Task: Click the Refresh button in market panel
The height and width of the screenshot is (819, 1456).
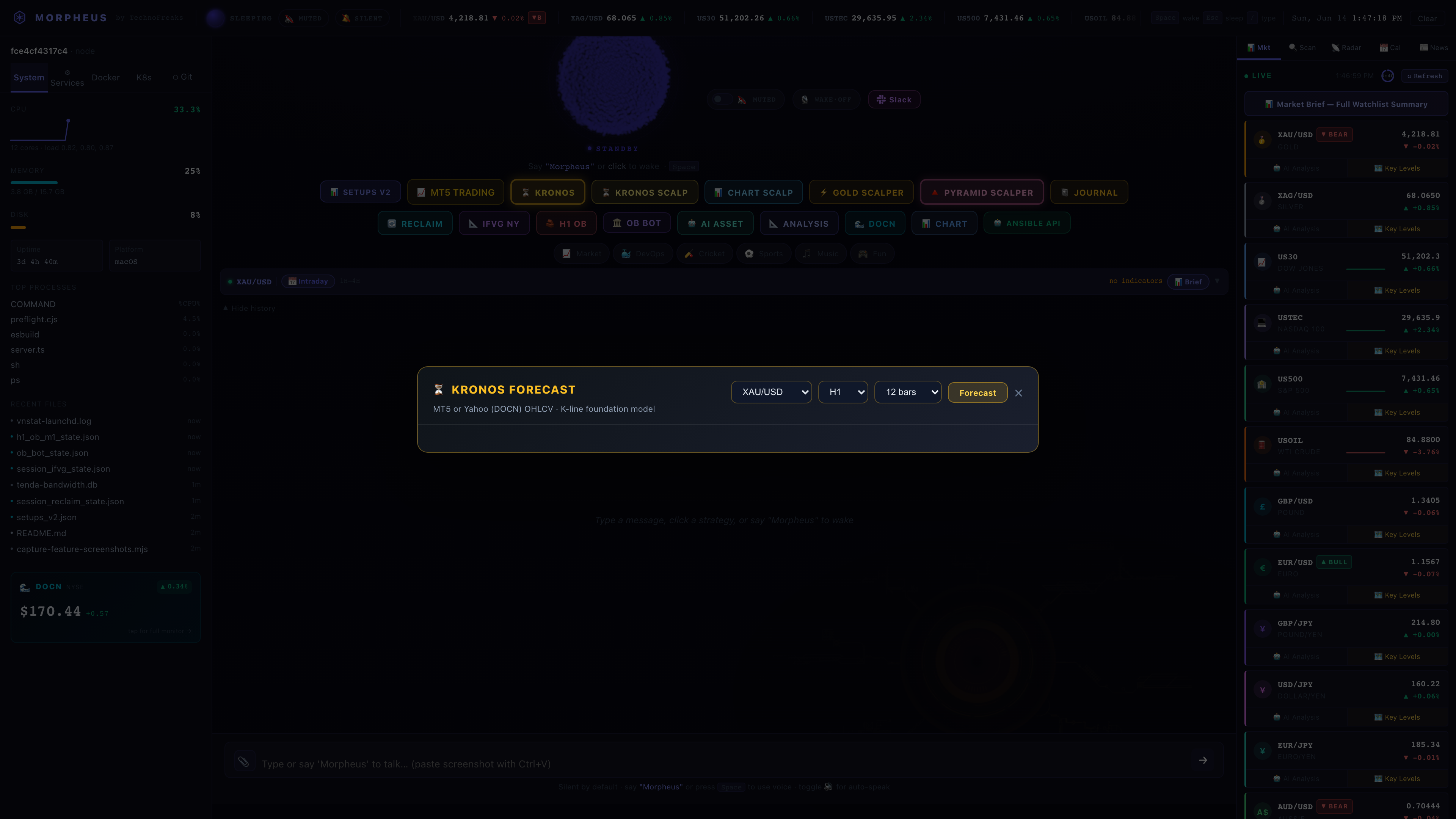Action: [1425, 76]
